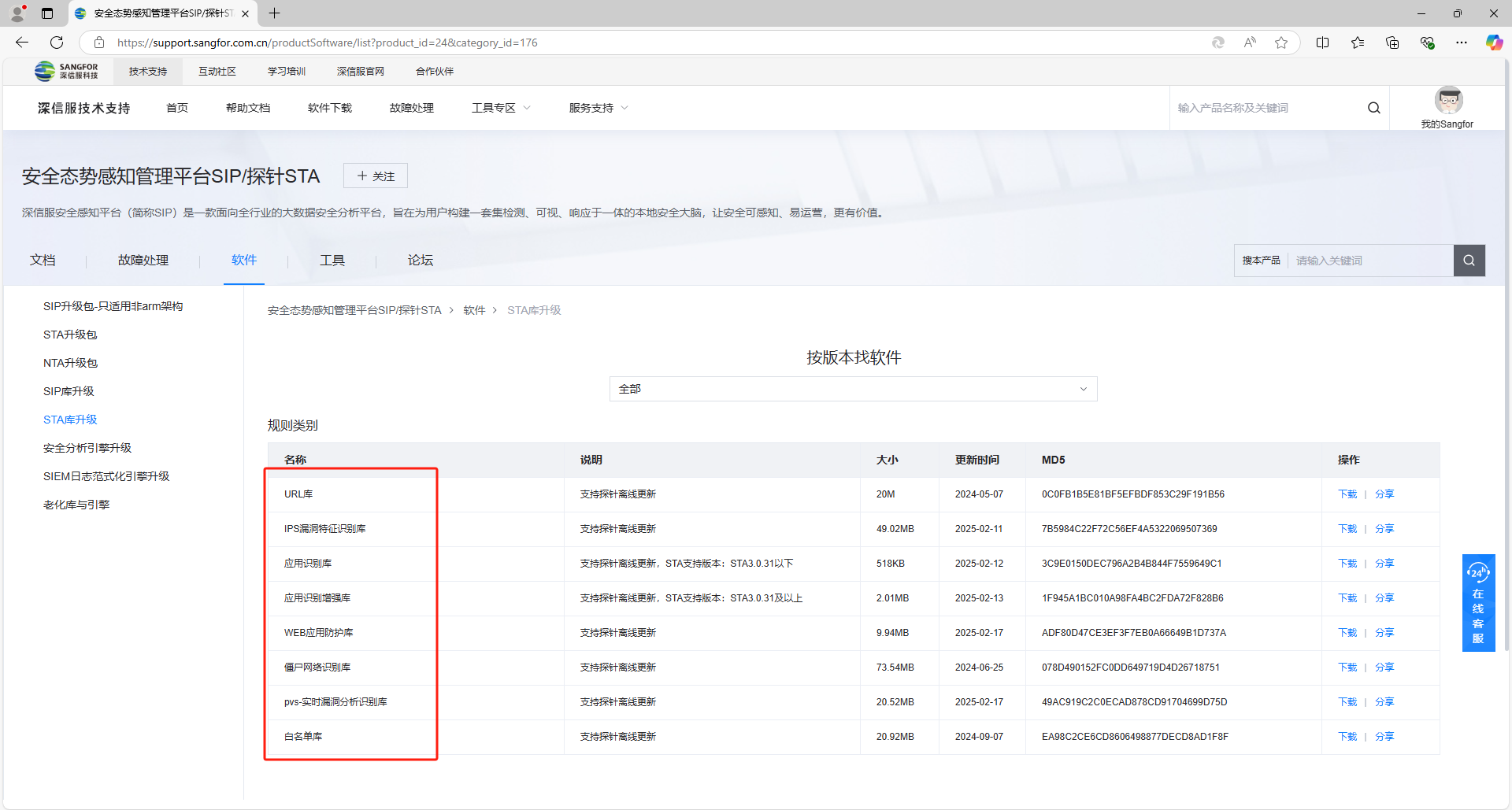Focus the 请输入关键词 product search field
This screenshot has width=1512, height=810.
(x=1370, y=261)
